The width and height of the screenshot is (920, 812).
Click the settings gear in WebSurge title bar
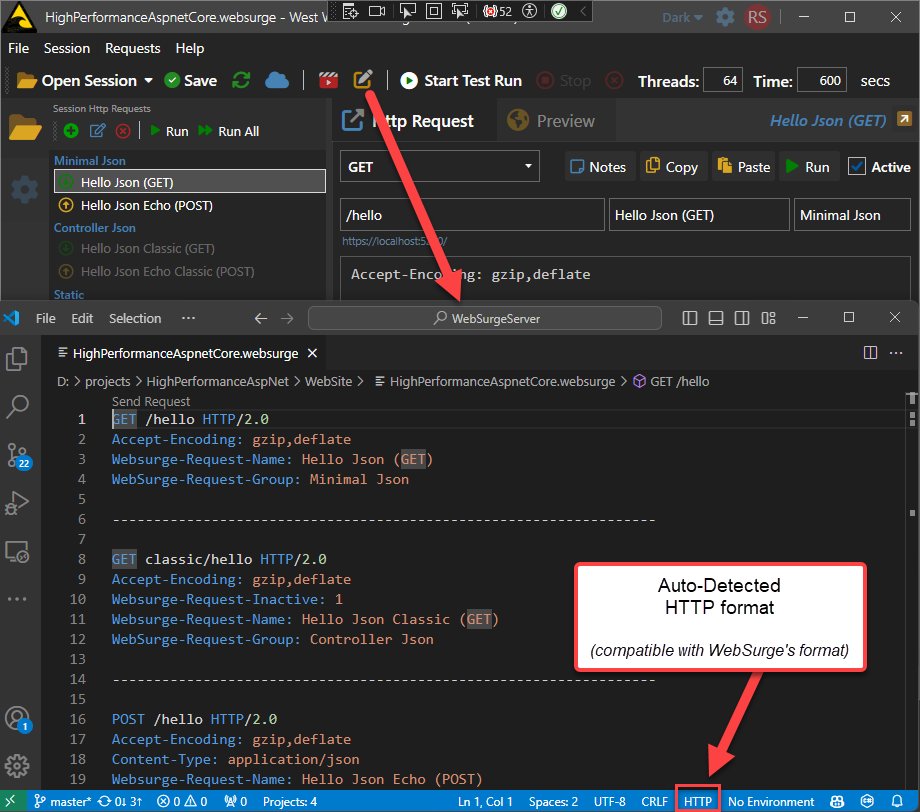click(x=725, y=17)
